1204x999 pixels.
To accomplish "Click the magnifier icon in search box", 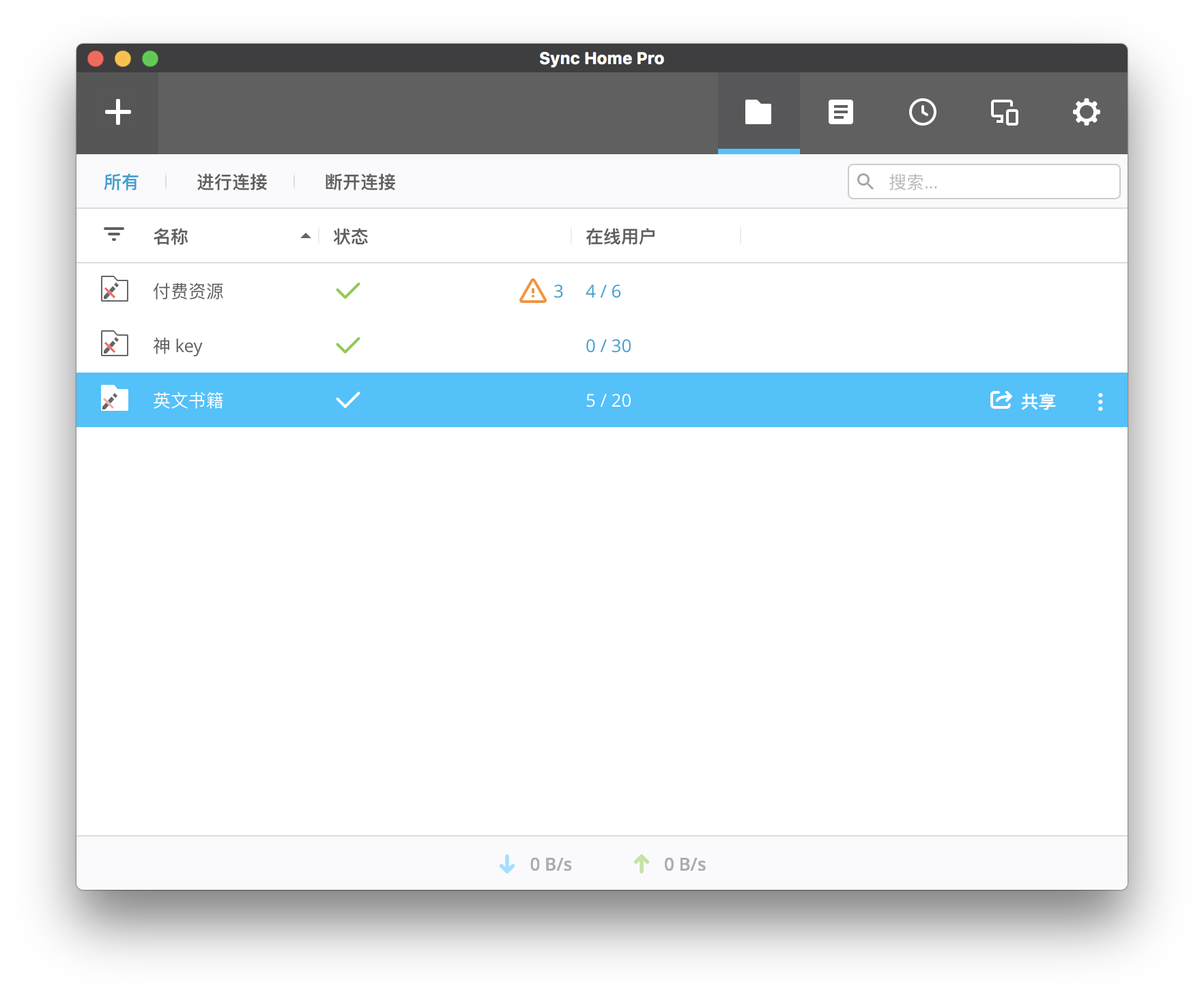I will (865, 182).
